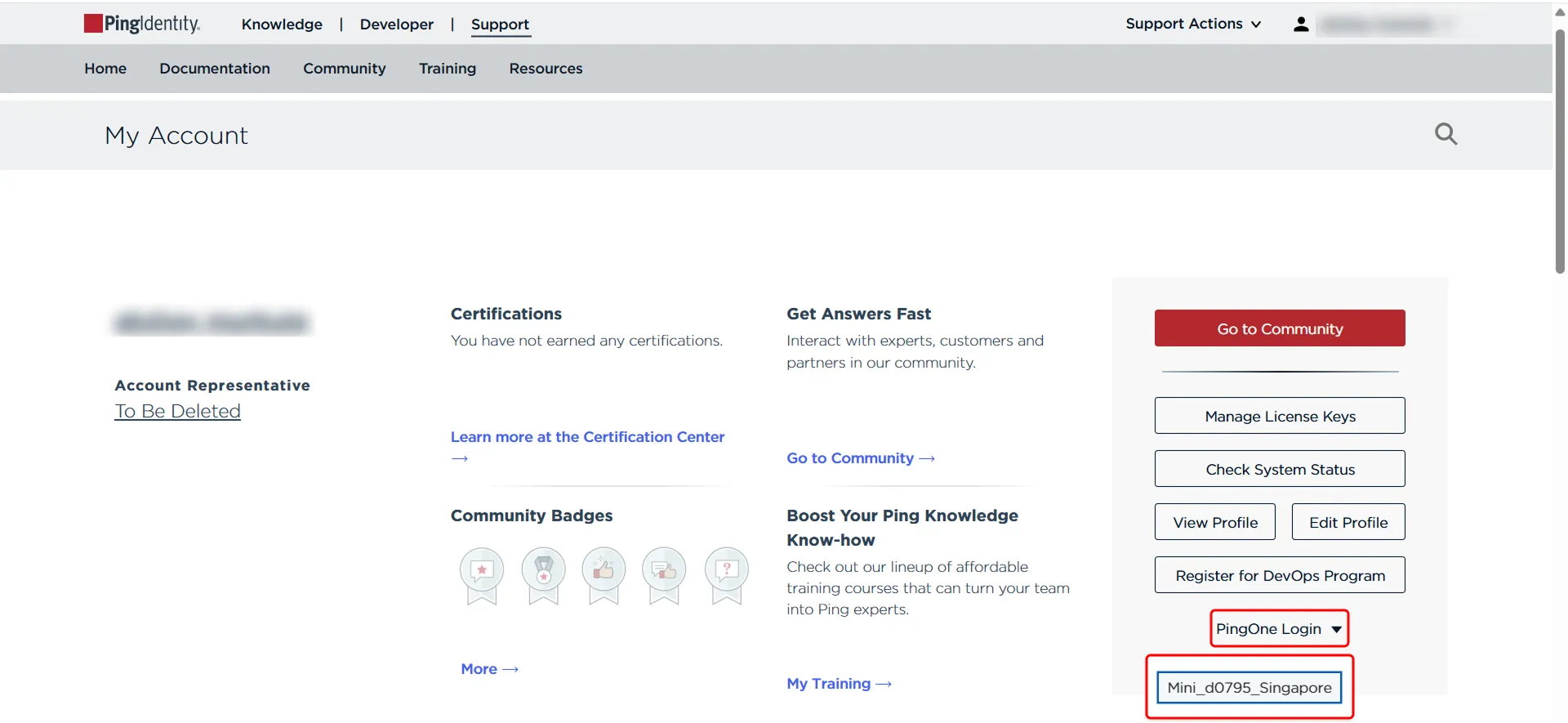
Task: Click the page vertical scrollbar thumb
Action: coord(1560,151)
